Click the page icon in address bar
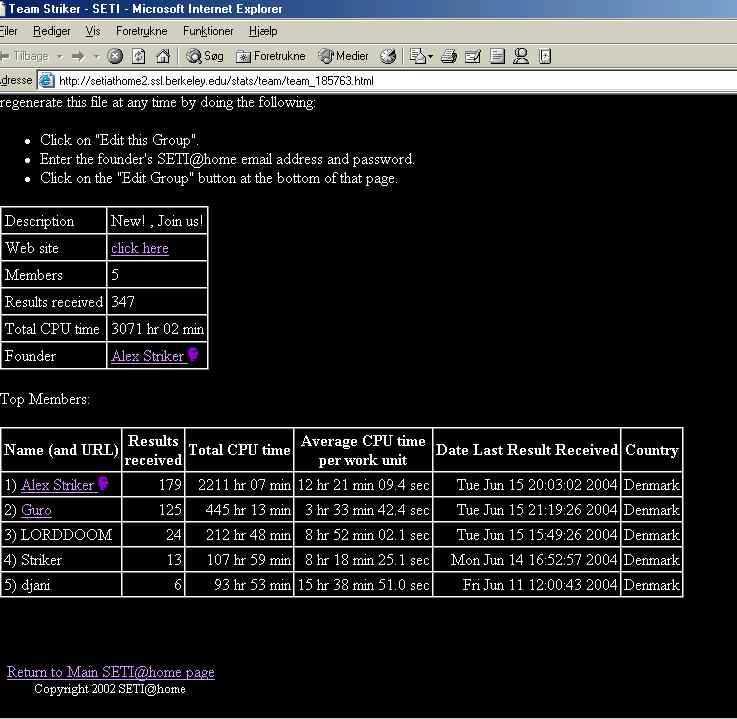 (46, 80)
